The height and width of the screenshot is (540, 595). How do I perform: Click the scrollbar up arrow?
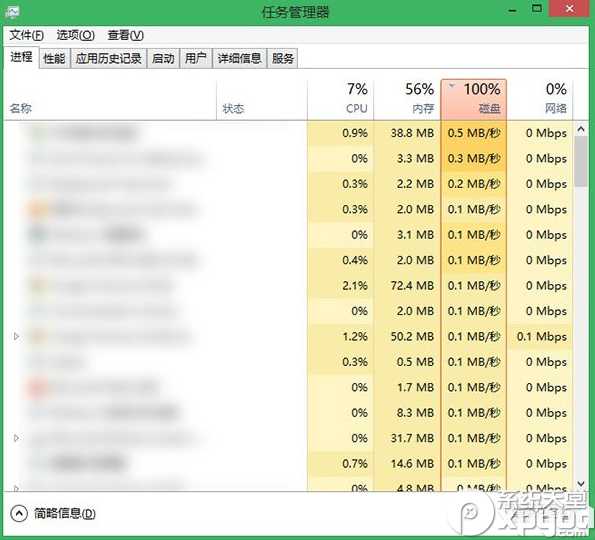(581, 129)
